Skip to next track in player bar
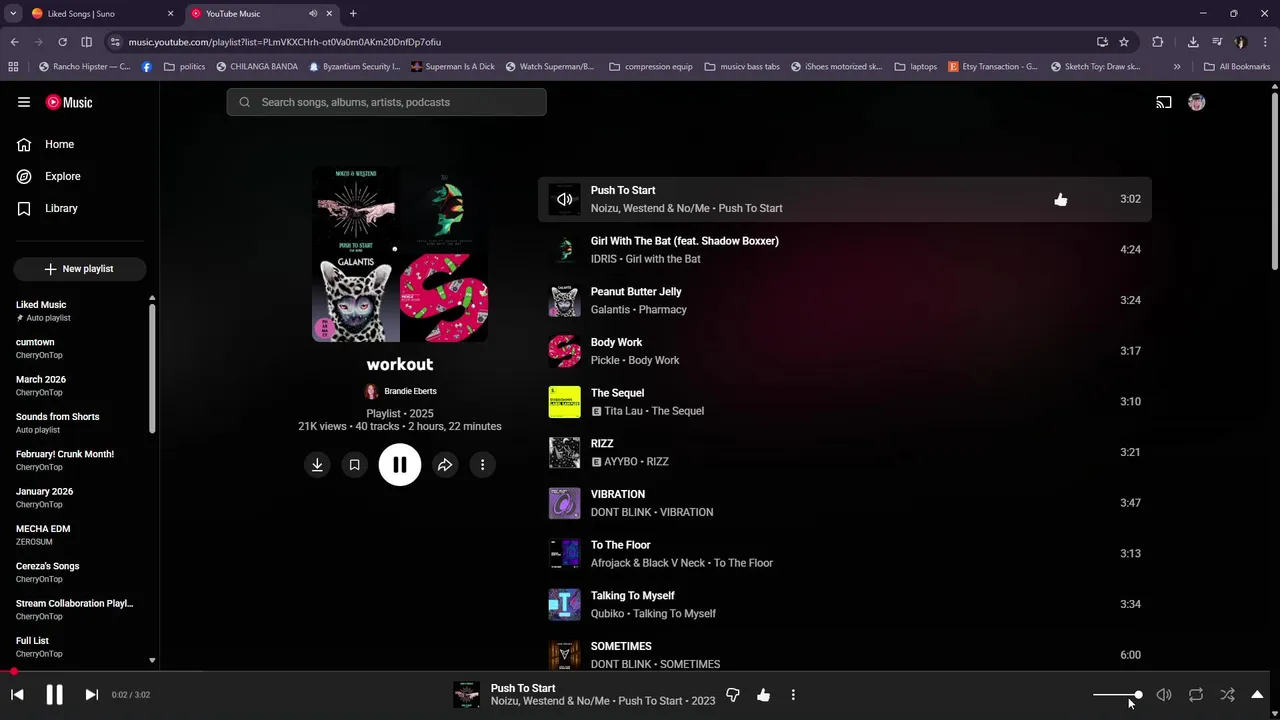Viewport: 1280px width, 720px height. tap(91, 695)
